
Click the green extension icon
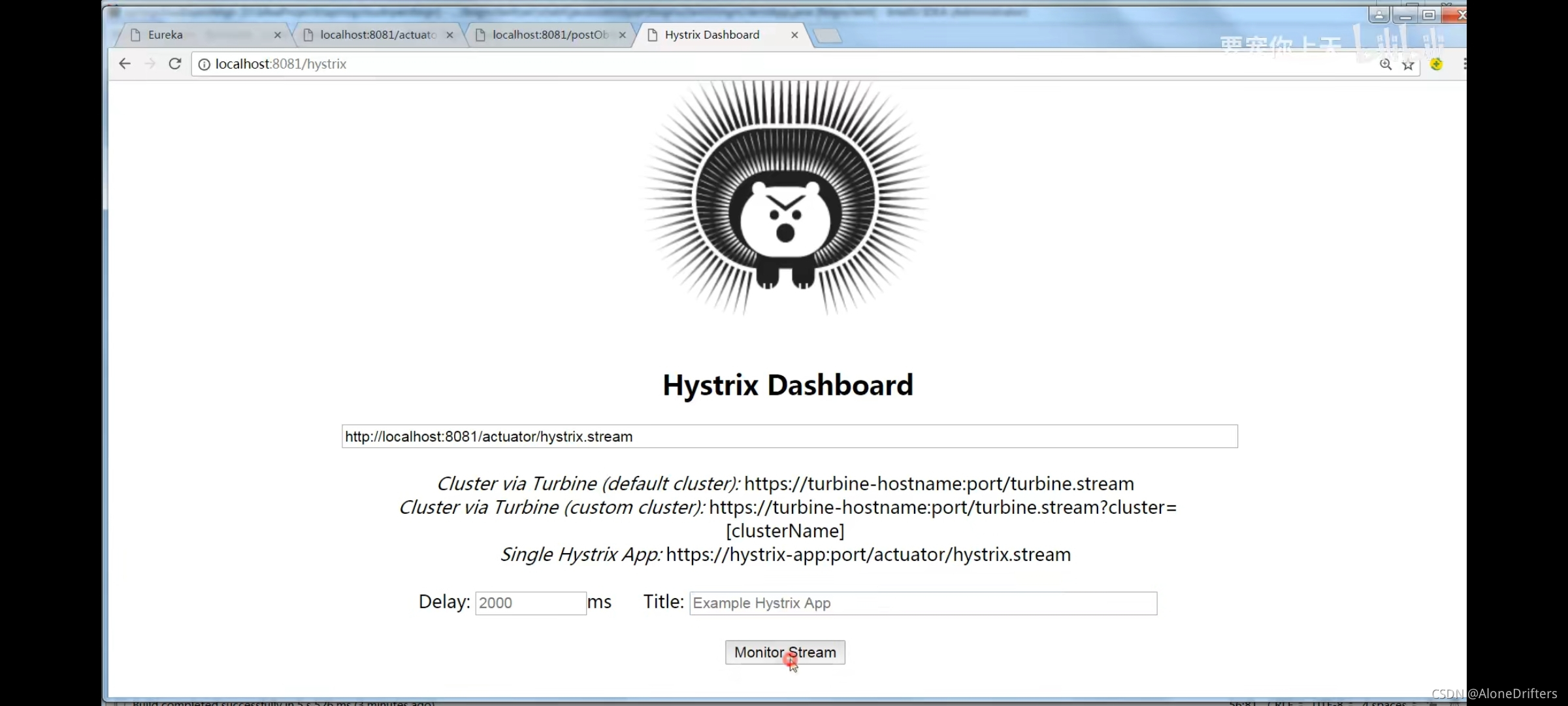(x=1436, y=64)
